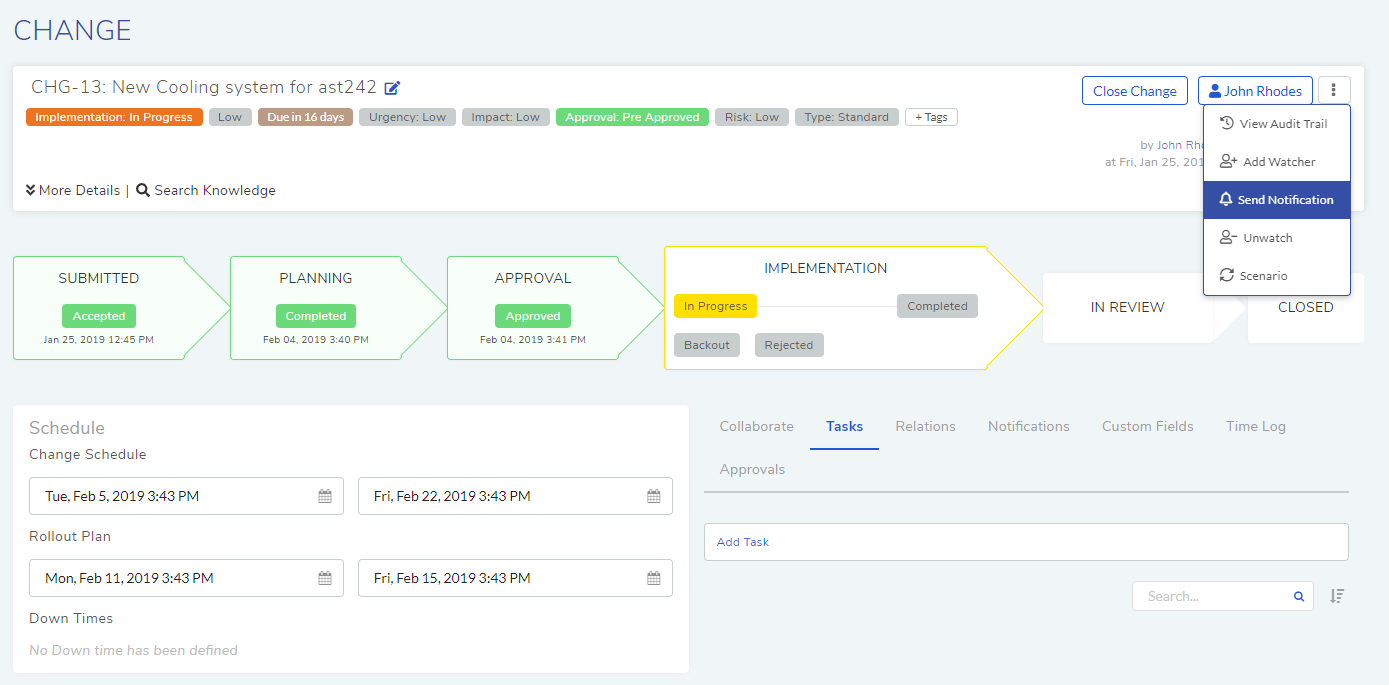This screenshot has width=1389, height=685.
Task: Select the Rejected implementation status
Action: pyautogui.click(x=789, y=345)
